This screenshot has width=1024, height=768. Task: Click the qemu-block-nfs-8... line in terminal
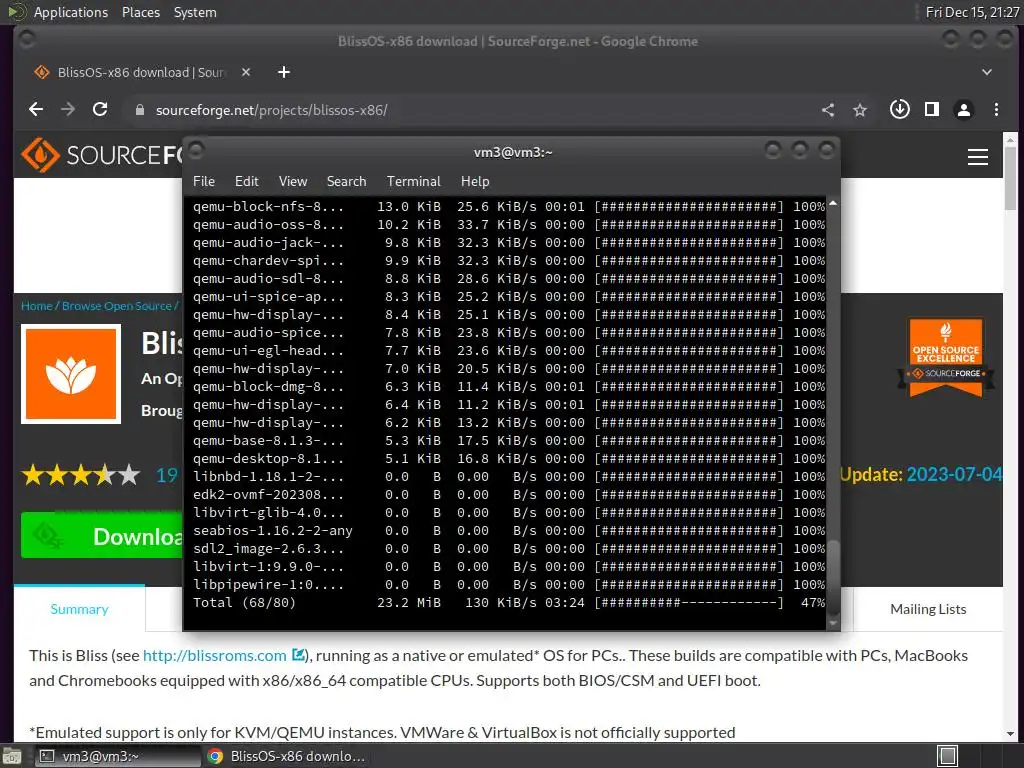click(x=509, y=206)
